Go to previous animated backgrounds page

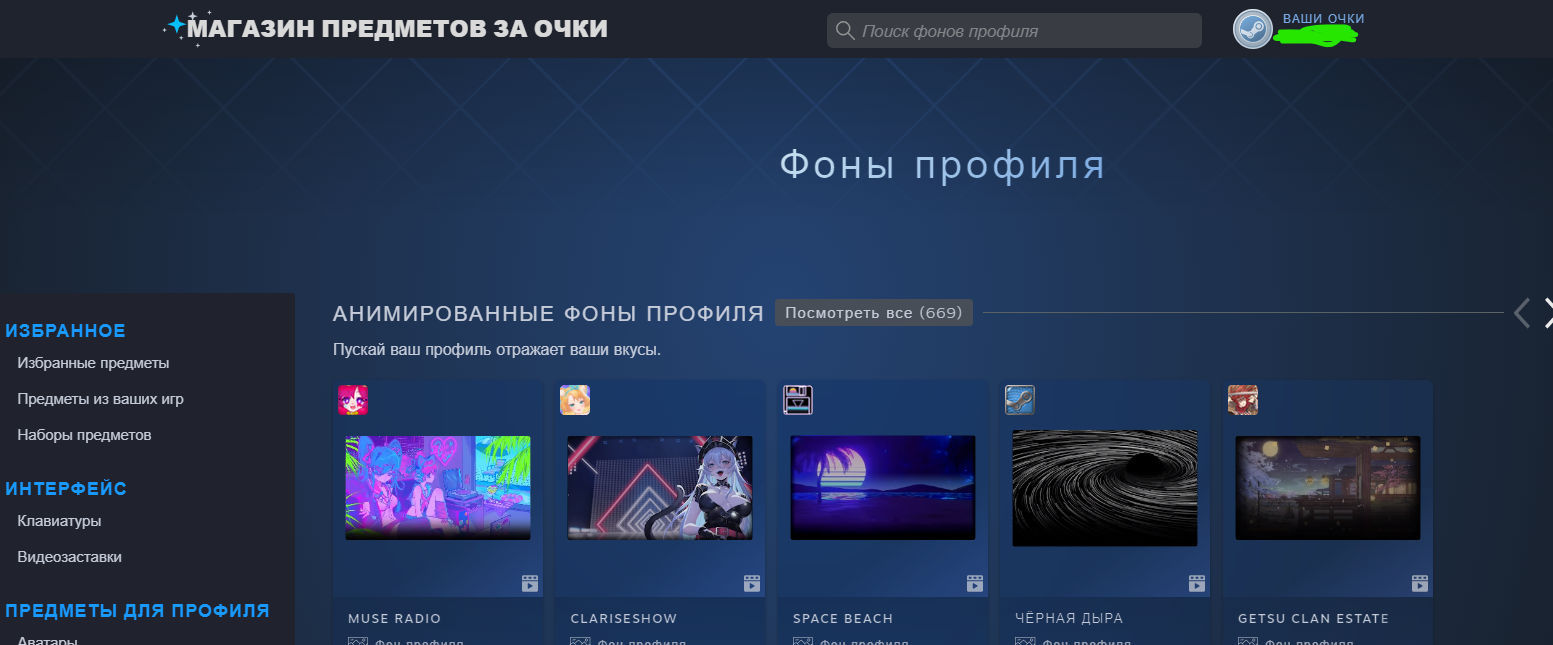coord(1521,313)
